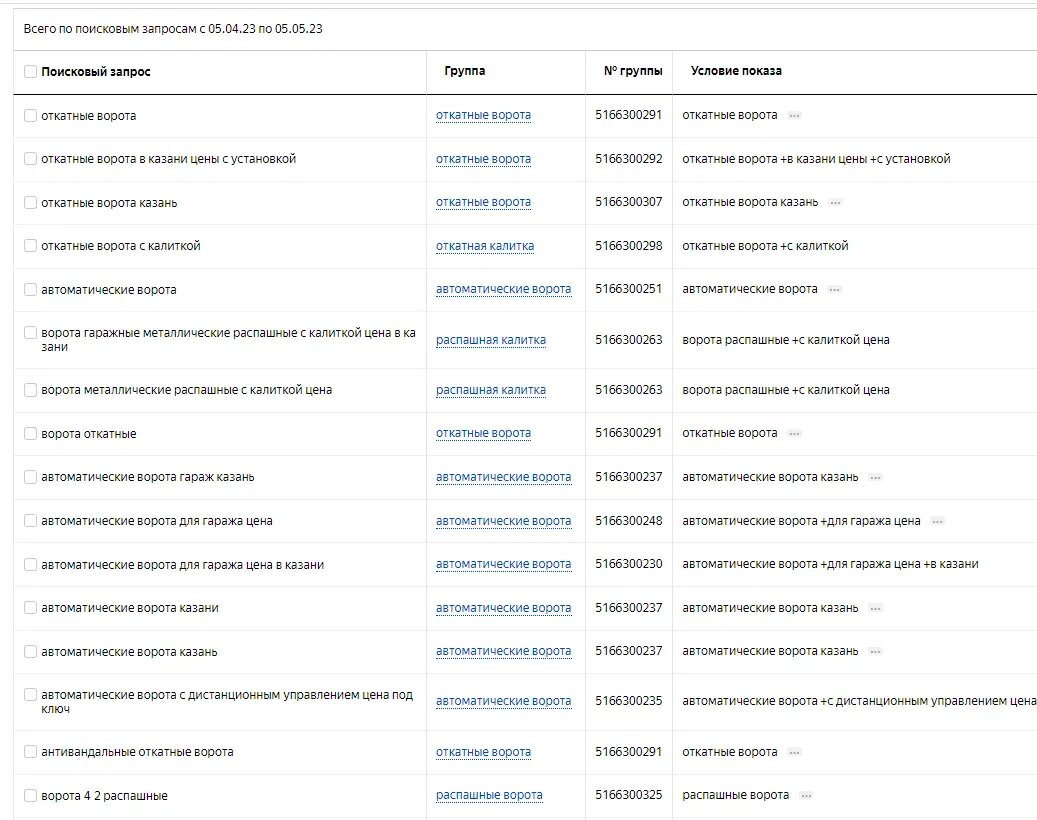Mark the 'автоматические ворота казани' checkbox

tap(30, 608)
